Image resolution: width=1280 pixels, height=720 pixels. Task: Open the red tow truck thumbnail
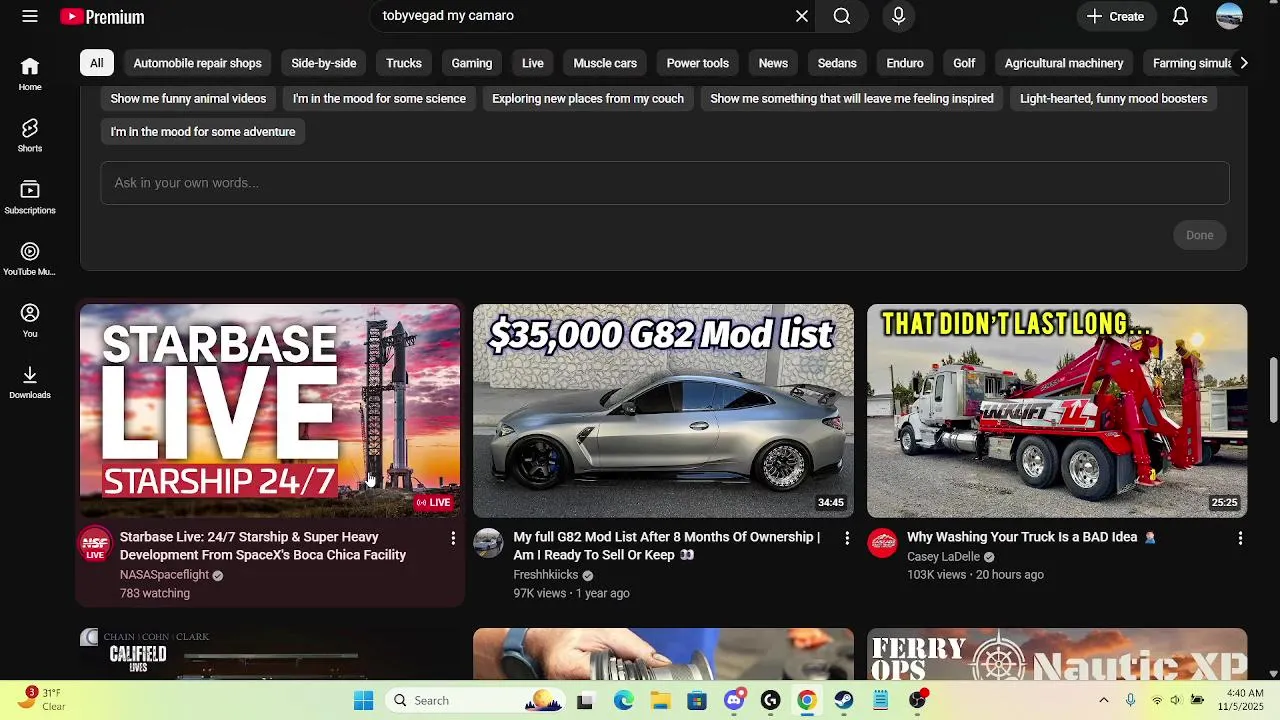click(1057, 411)
